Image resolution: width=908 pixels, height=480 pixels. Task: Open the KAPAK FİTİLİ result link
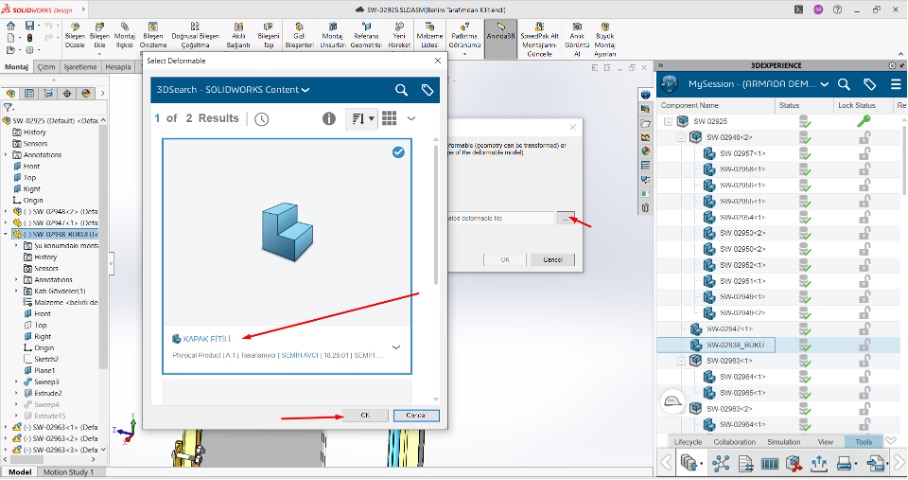click(x=207, y=339)
